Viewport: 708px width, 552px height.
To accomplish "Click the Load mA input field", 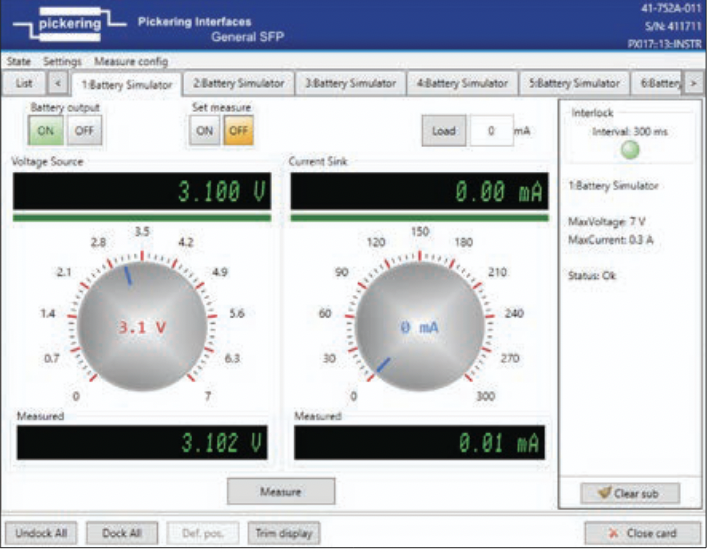I will click(x=489, y=131).
